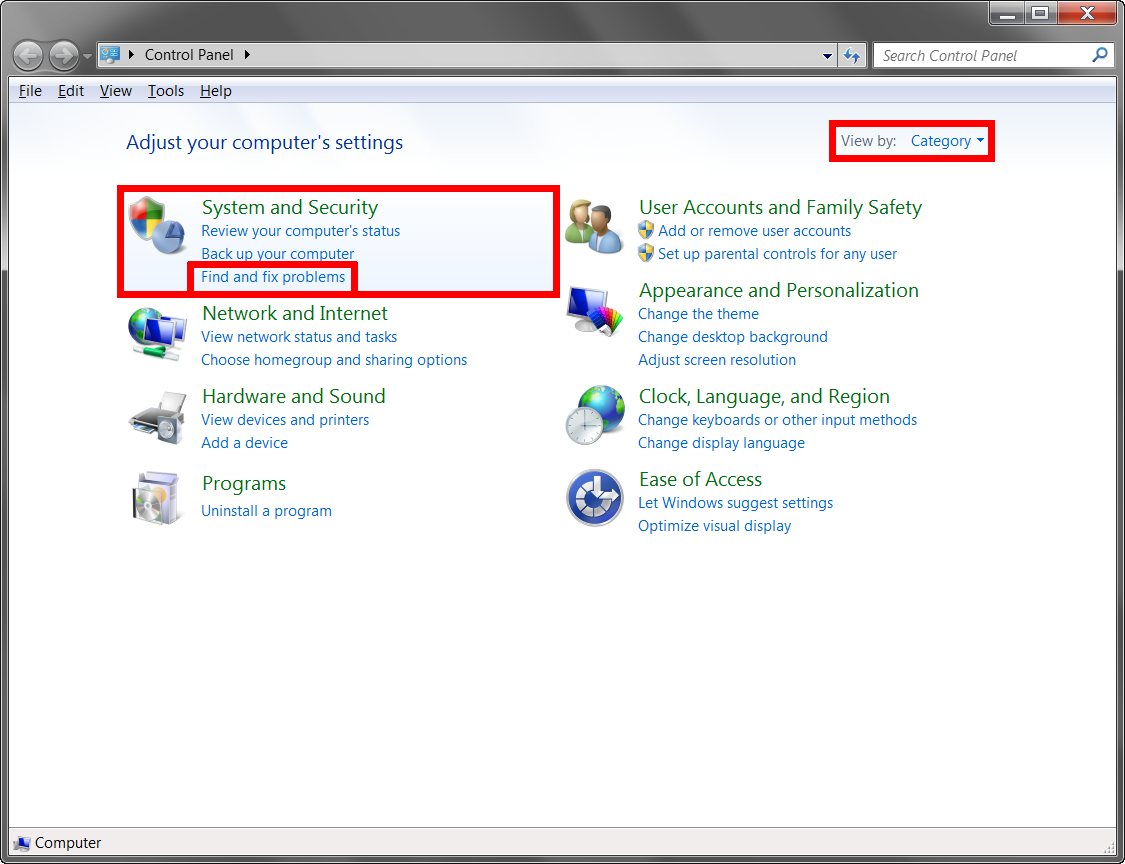
Task: Open the Programs heading link
Action: (244, 484)
